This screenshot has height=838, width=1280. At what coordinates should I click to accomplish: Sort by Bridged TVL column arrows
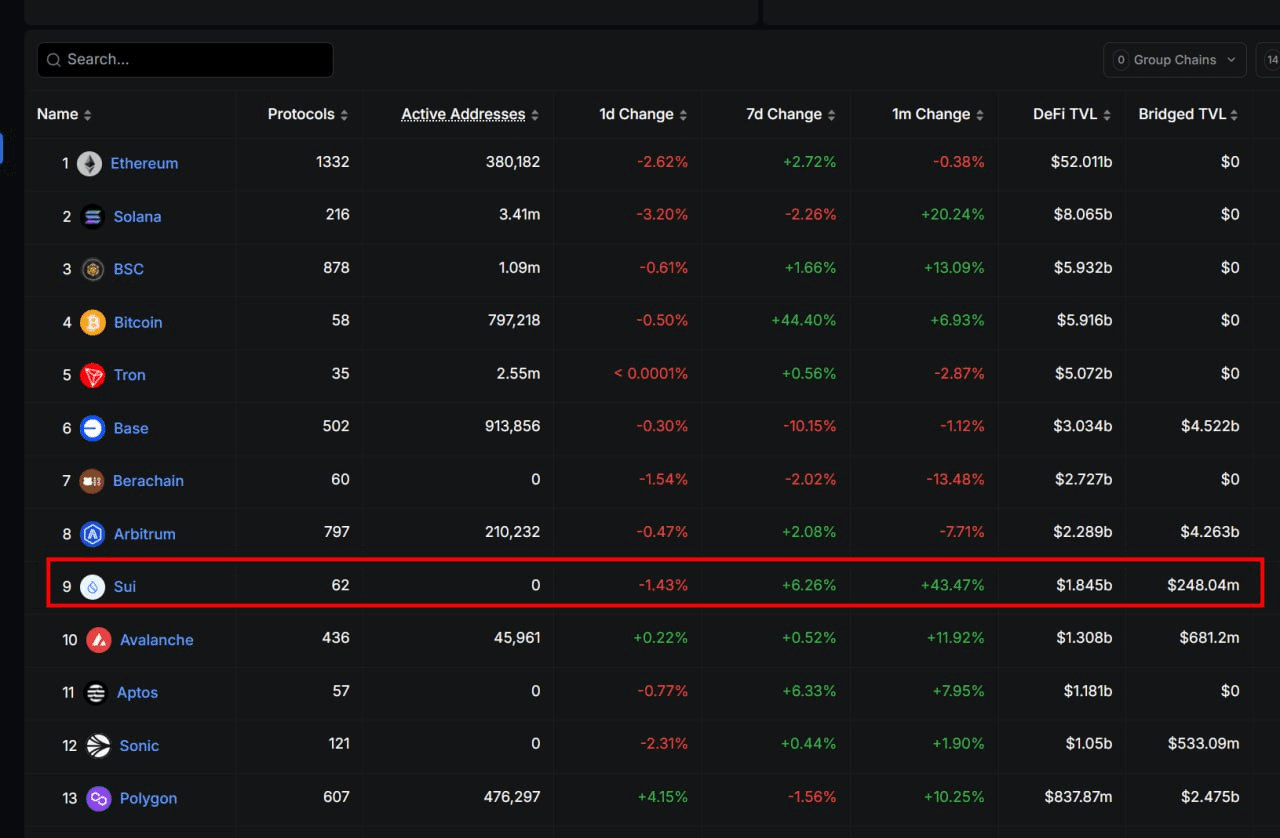pyautogui.click(x=1235, y=115)
